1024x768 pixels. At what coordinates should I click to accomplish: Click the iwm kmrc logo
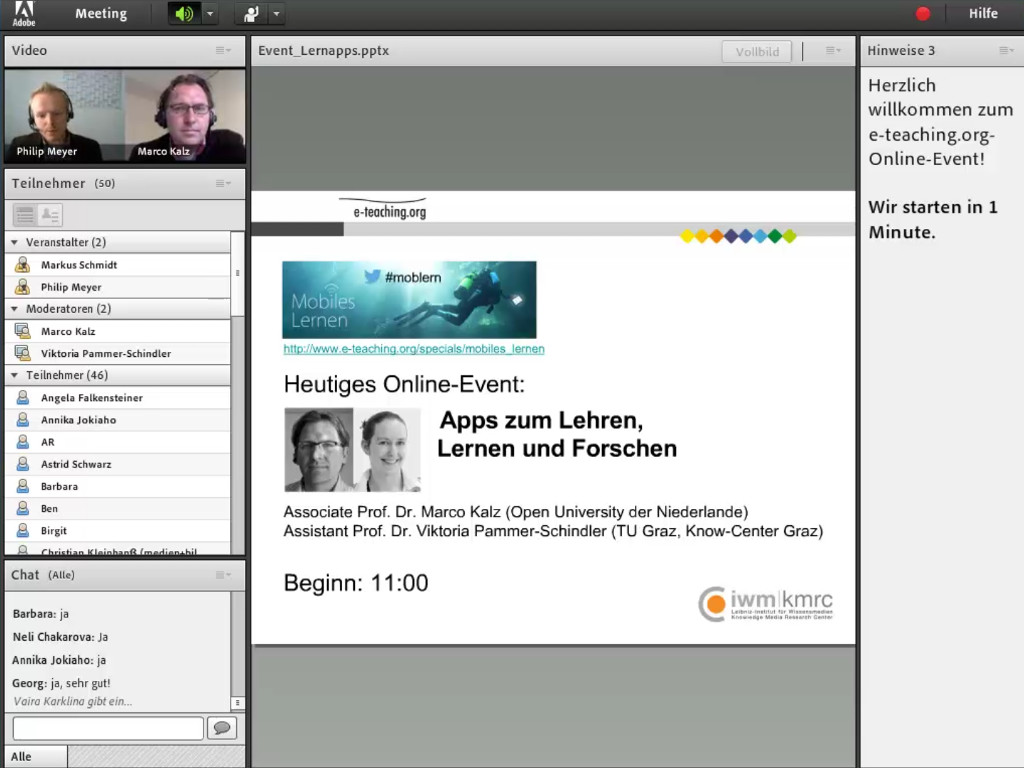pos(765,604)
